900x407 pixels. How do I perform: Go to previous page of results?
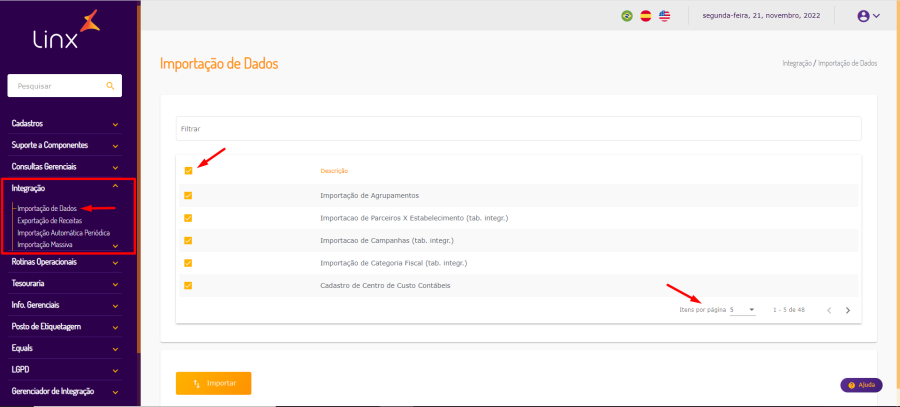(x=829, y=311)
